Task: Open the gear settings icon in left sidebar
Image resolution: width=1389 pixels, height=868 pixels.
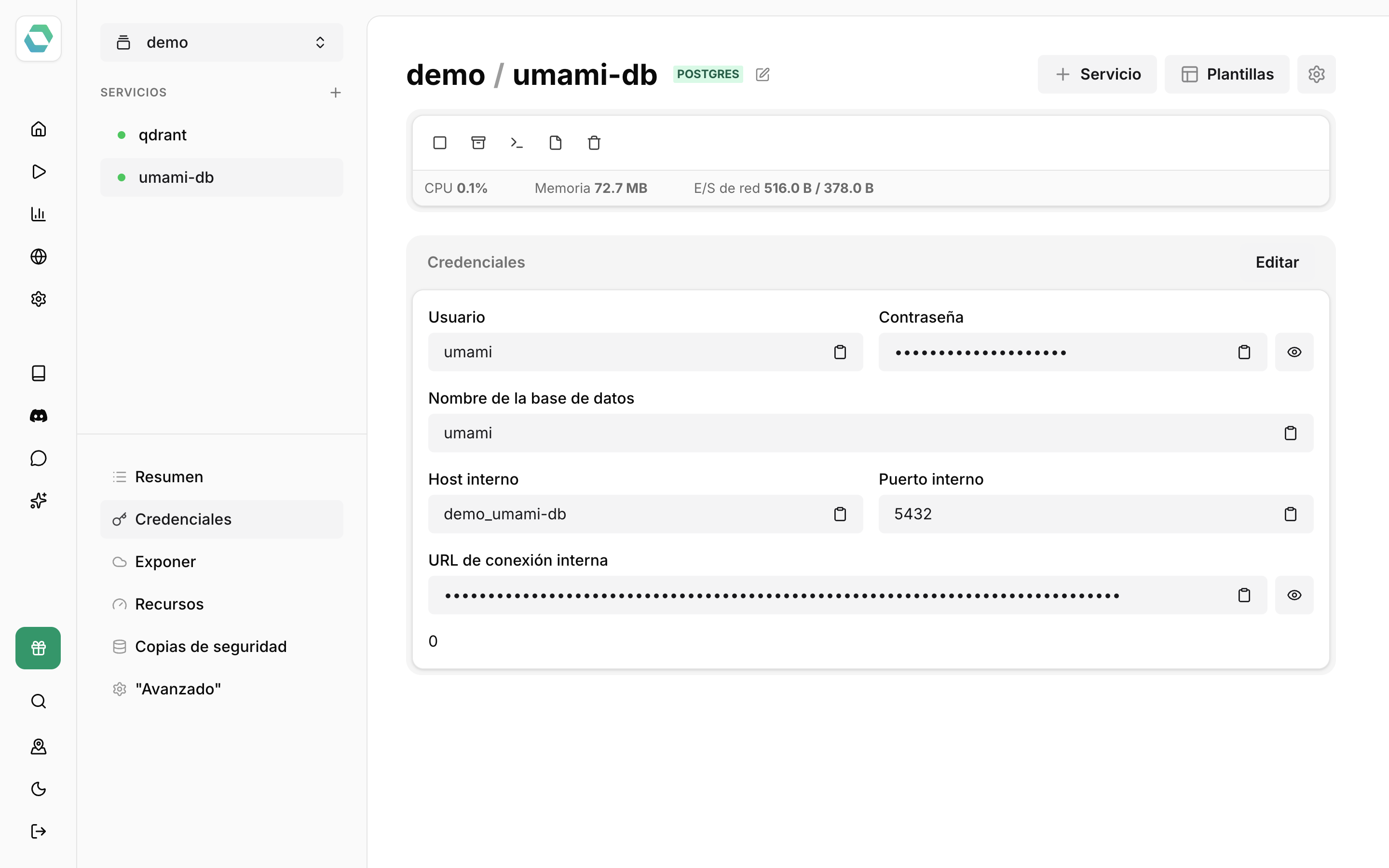Action: point(39,299)
